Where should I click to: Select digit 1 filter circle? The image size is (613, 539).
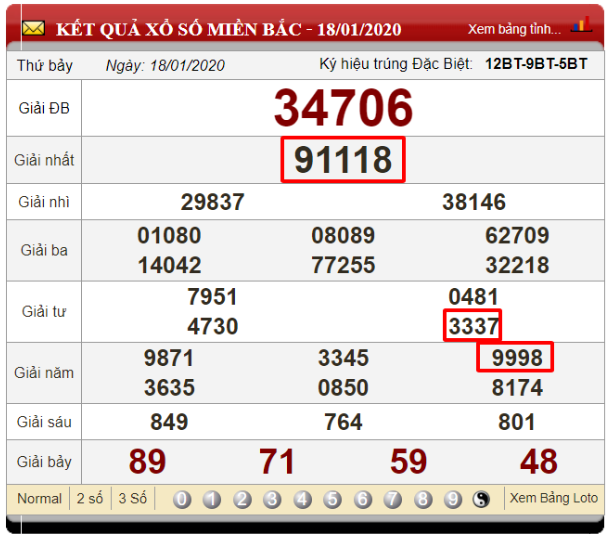(x=212, y=499)
